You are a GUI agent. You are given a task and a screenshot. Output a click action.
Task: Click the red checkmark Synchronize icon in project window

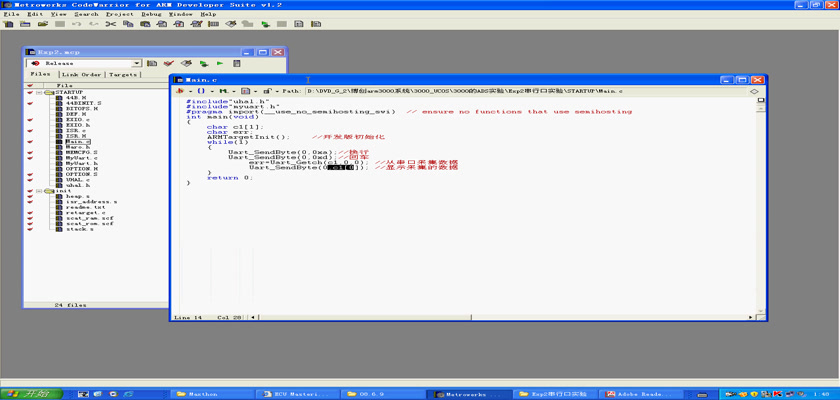169,63
